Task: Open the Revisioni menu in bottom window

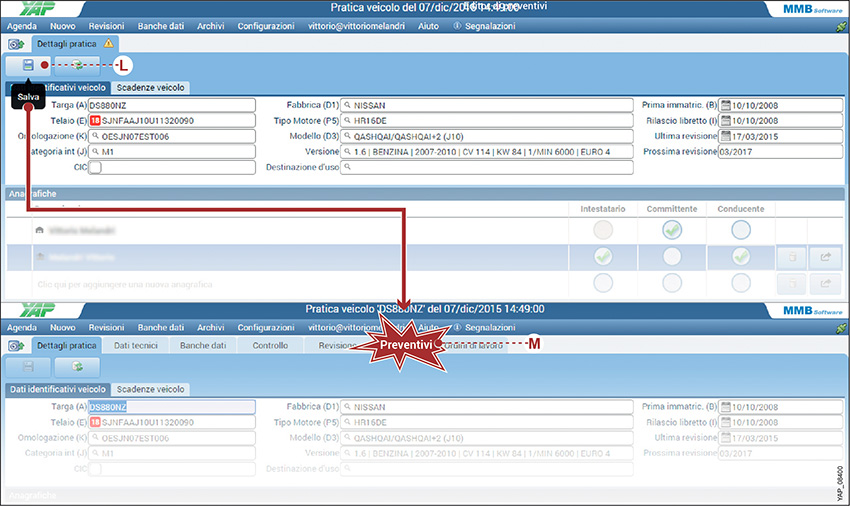Action: 106,328
